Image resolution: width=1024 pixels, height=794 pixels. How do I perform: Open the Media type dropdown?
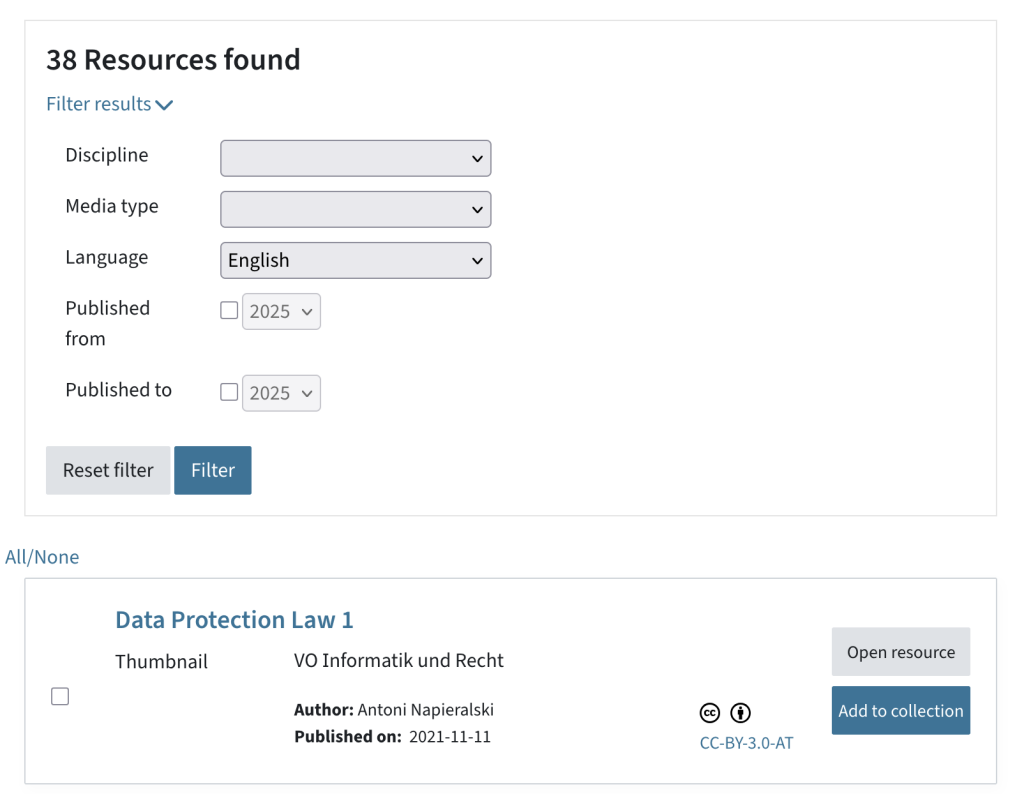[x=355, y=209]
